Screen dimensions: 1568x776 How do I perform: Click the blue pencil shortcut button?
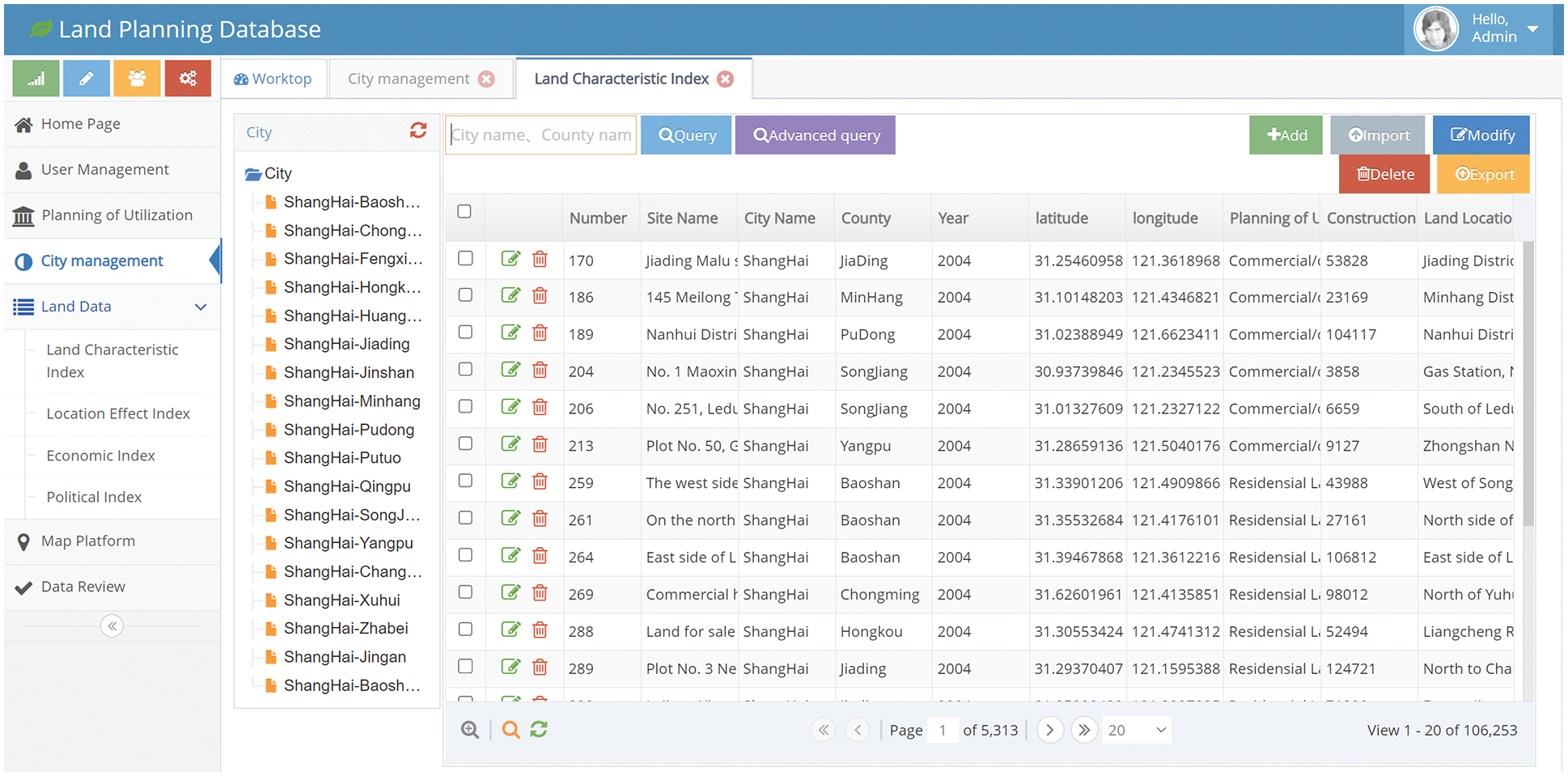pyautogui.click(x=87, y=78)
